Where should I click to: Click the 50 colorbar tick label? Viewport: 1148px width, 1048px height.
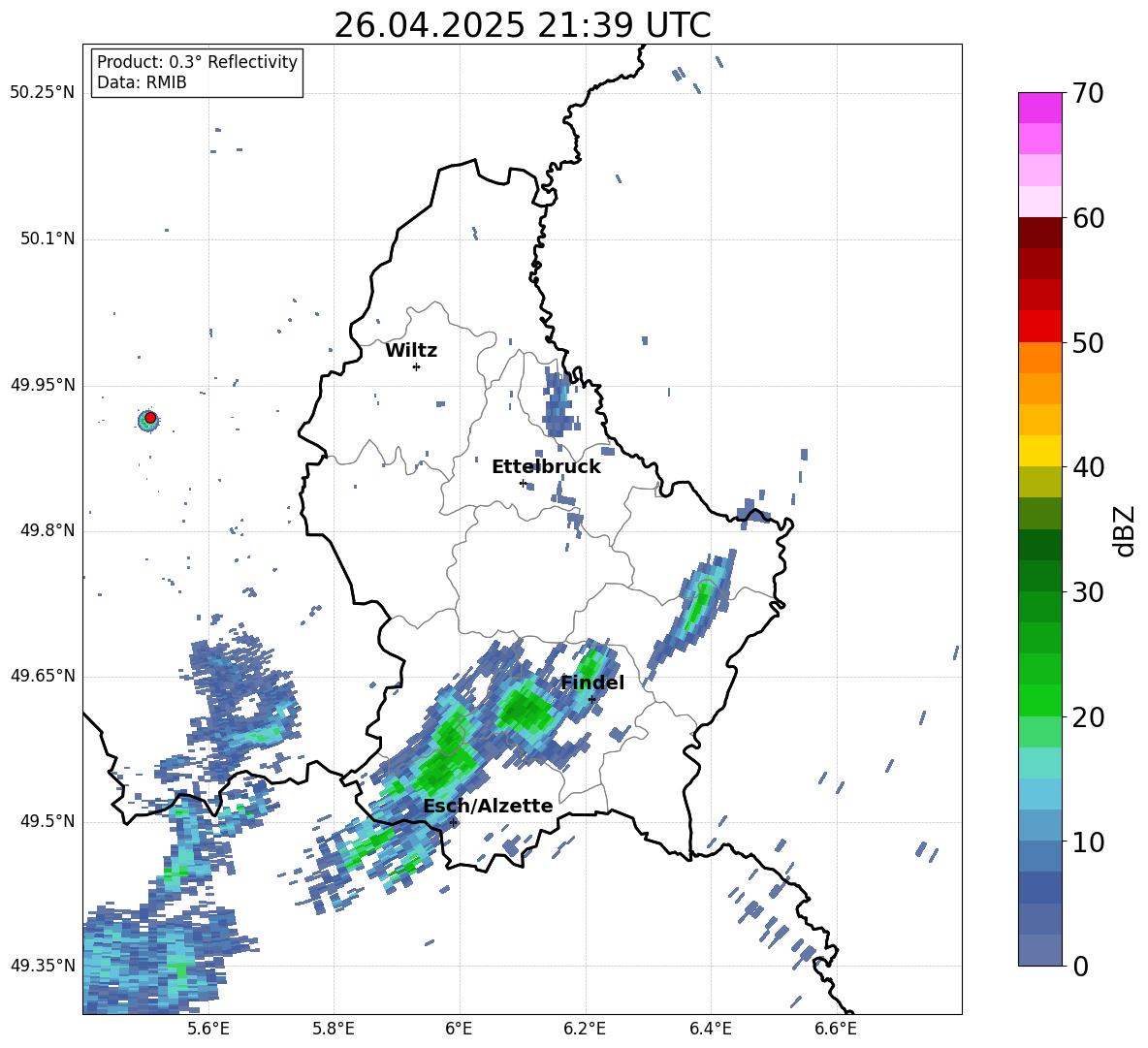tap(1088, 343)
